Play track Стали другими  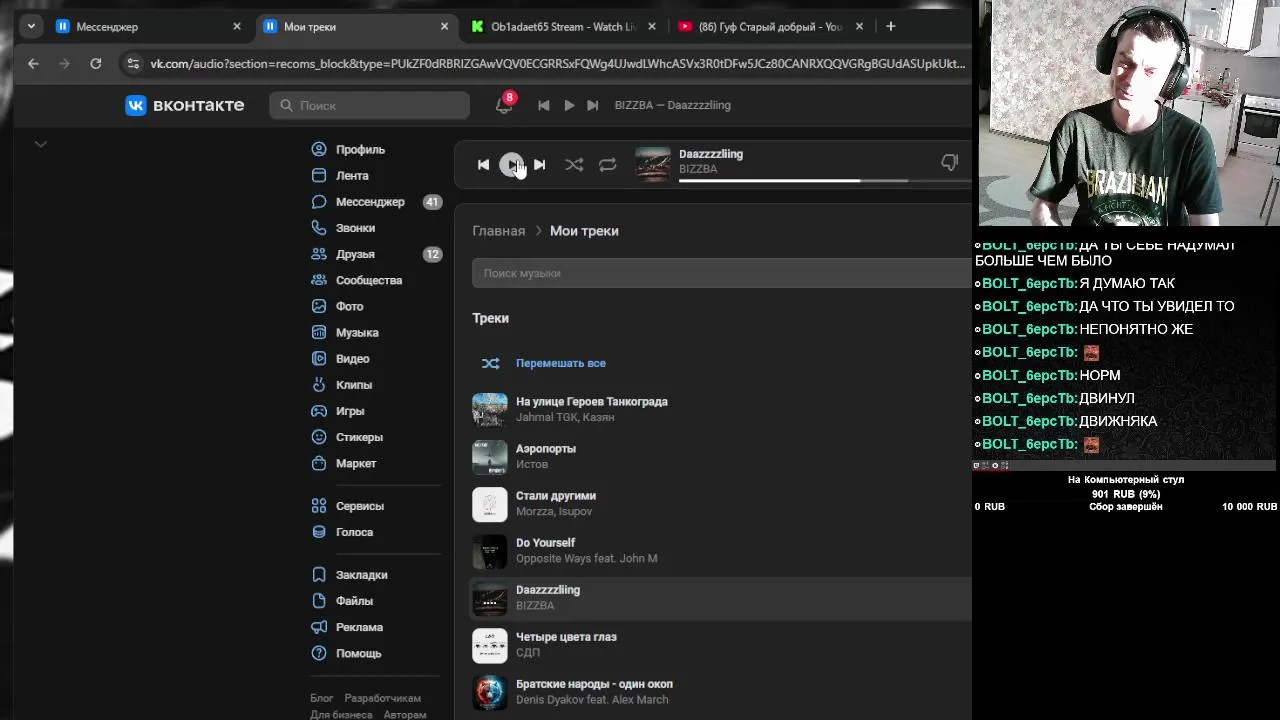[722, 503]
